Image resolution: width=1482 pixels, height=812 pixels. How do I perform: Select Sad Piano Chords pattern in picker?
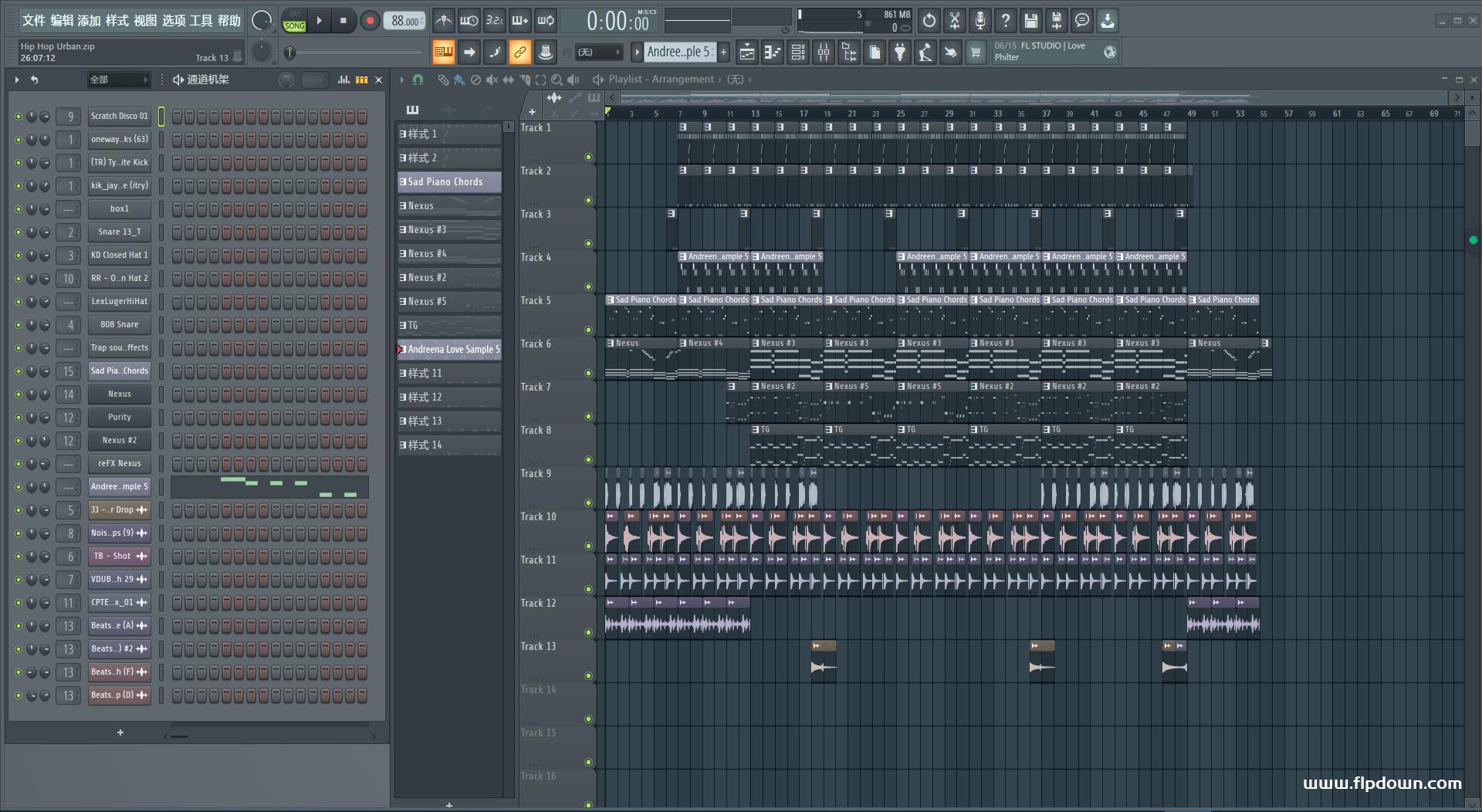click(x=449, y=182)
